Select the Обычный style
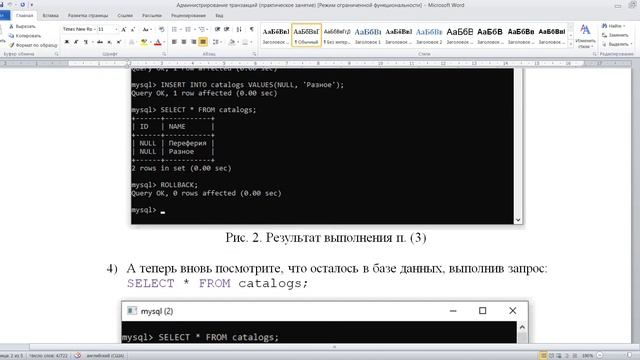 [306, 36]
